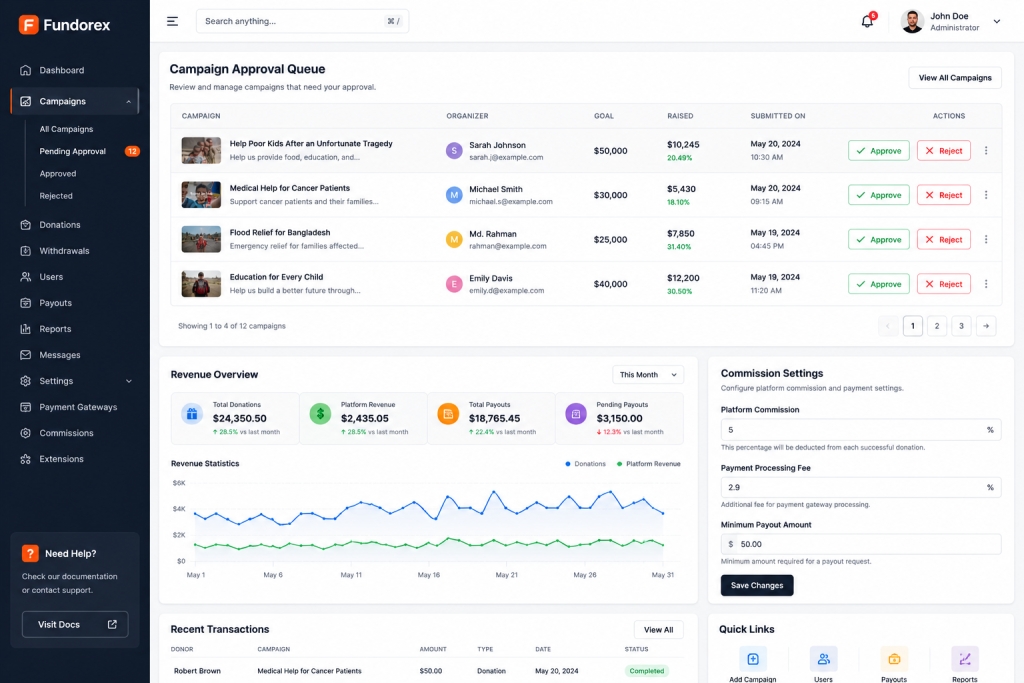Click the Save Changes button
This screenshot has height=683, width=1024.
(x=757, y=586)
